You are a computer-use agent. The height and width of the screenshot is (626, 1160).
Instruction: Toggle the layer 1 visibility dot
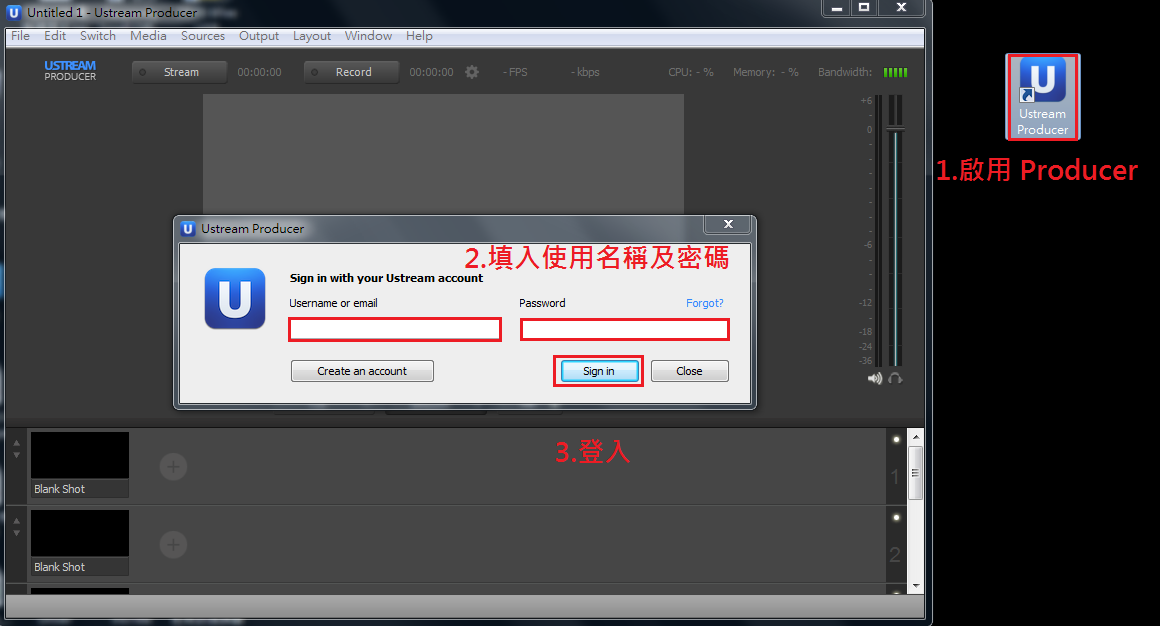(896, 439)
